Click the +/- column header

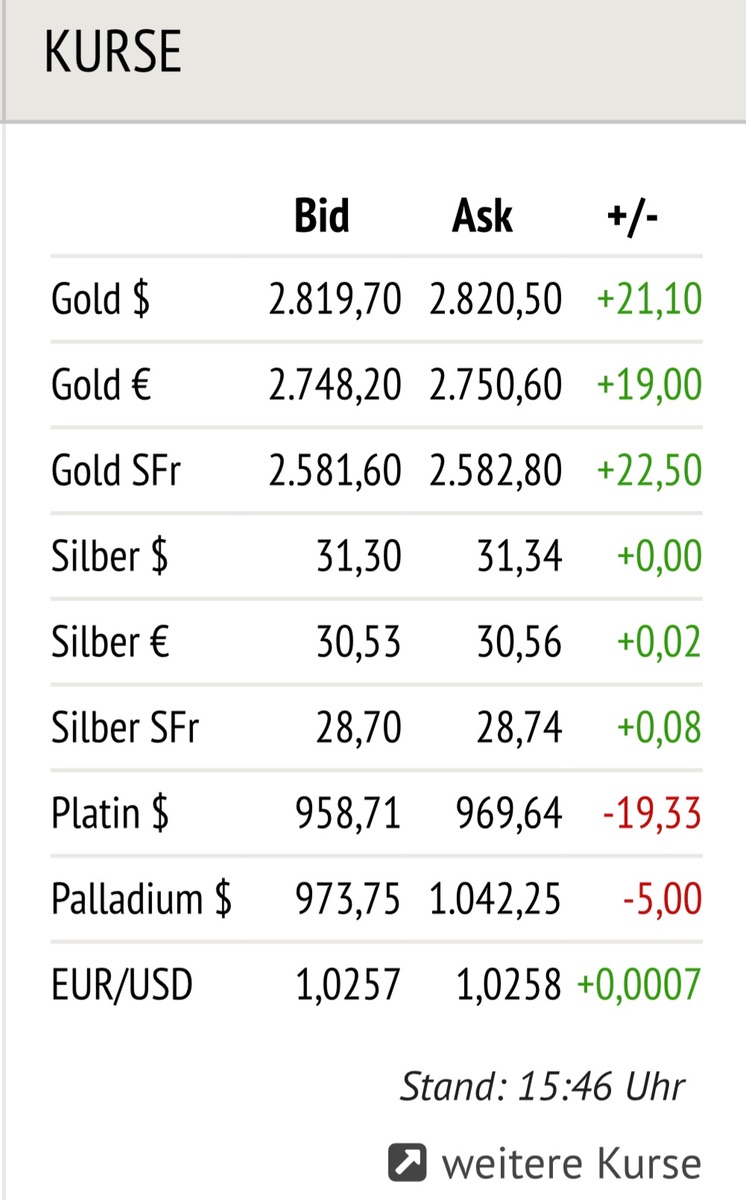632,216
